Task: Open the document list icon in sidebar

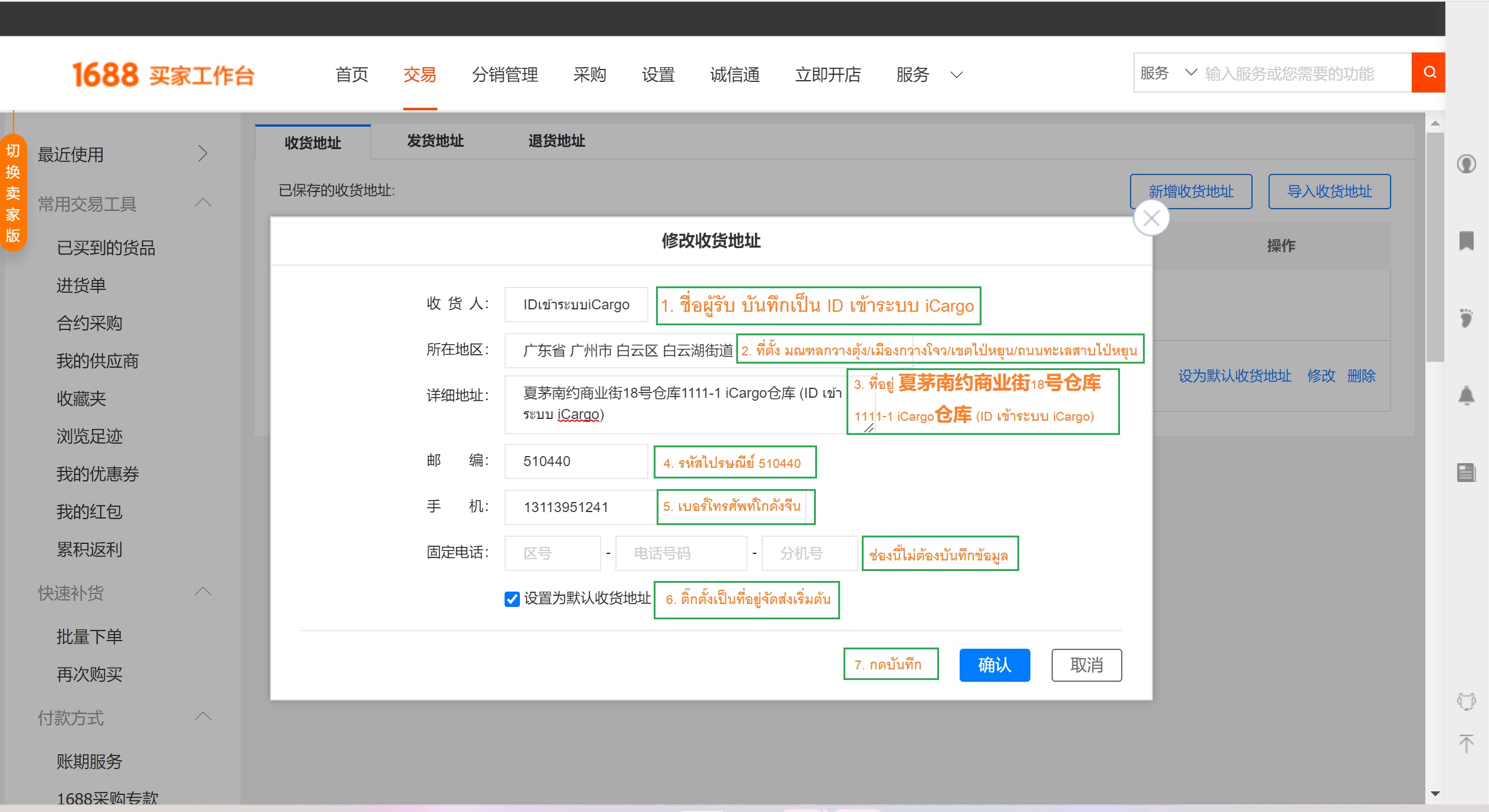Action: click(1466, 472)
